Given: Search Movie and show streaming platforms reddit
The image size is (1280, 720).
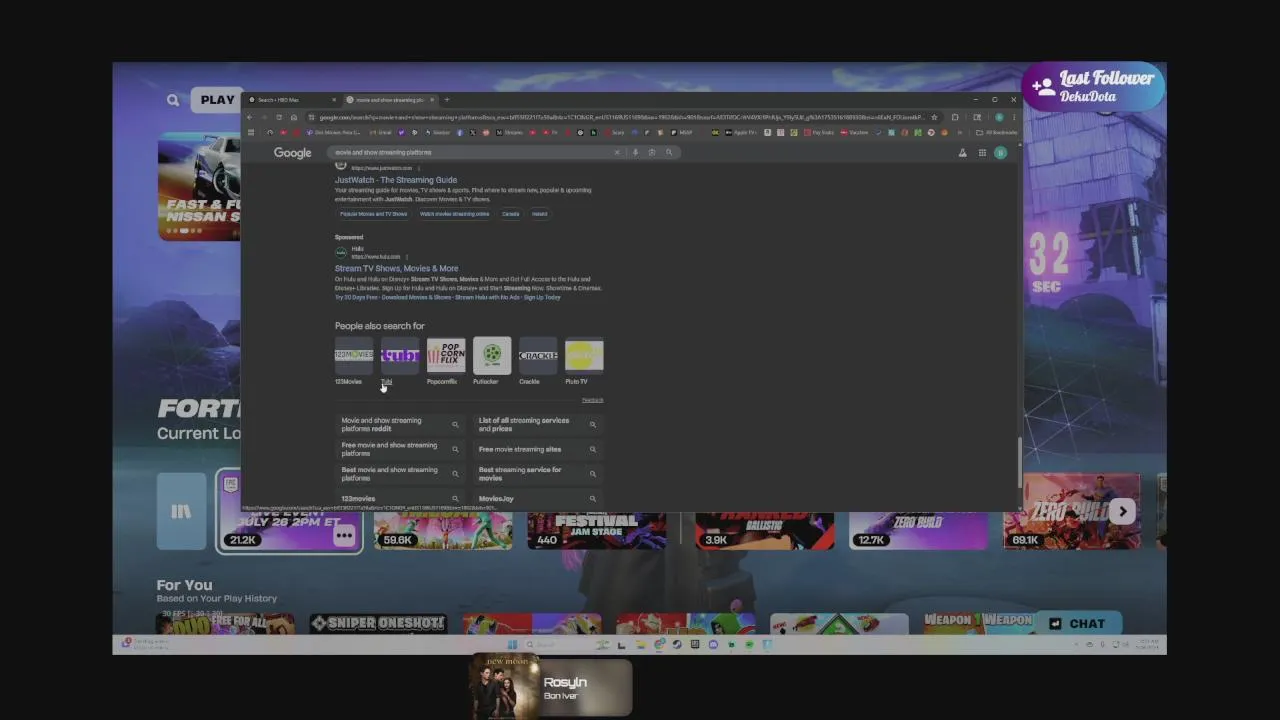Looking at the screenshot, I should [400, 425].
